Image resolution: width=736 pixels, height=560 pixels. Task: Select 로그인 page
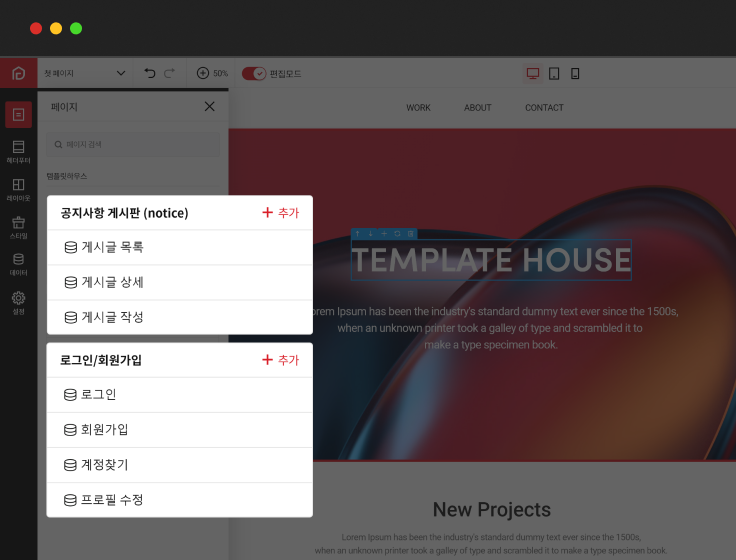(x=180, y=395)
